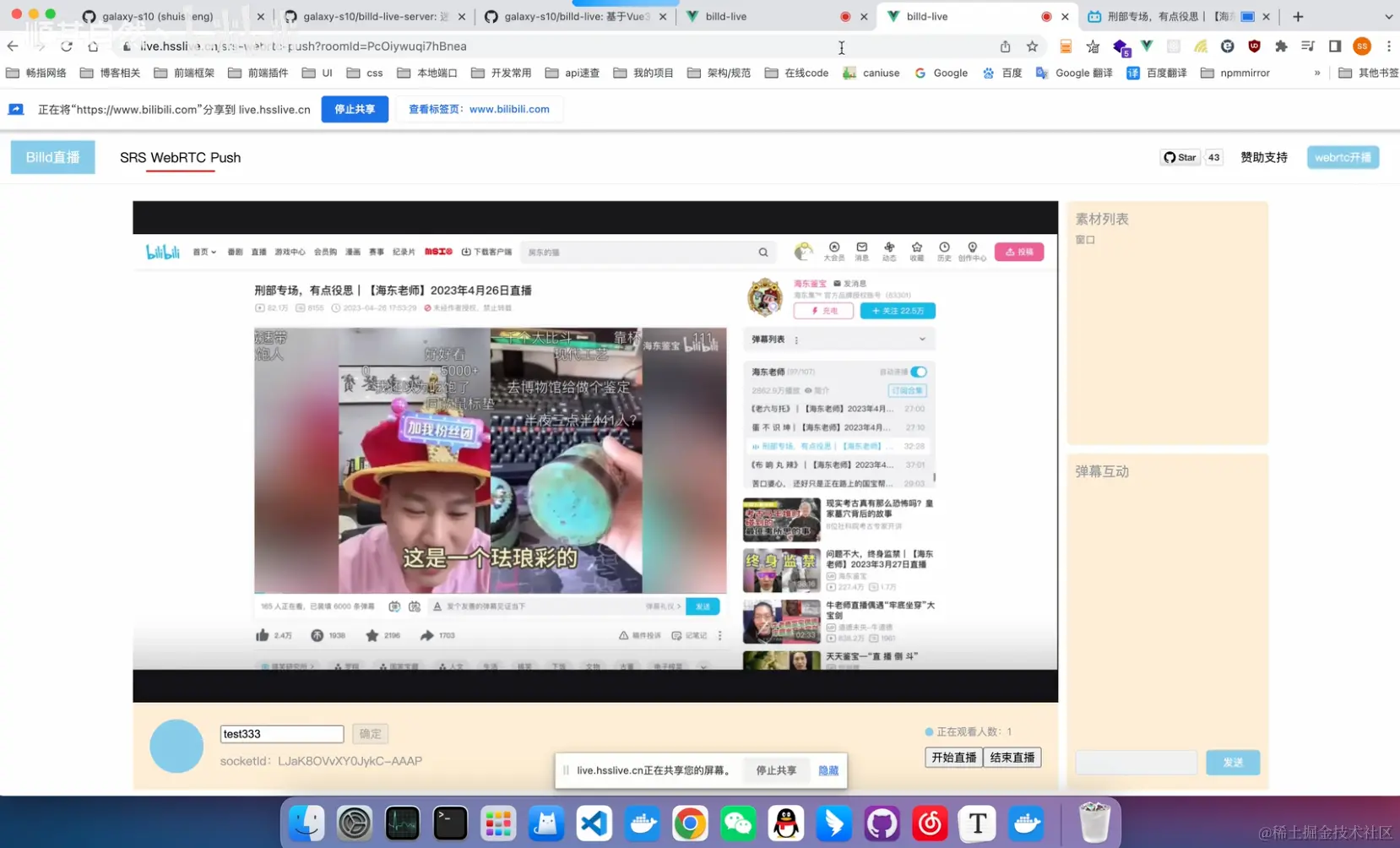Click the address bar URL
This screenshot has width=1400, height=848.
pyautogui.click(x=302, y=46)
